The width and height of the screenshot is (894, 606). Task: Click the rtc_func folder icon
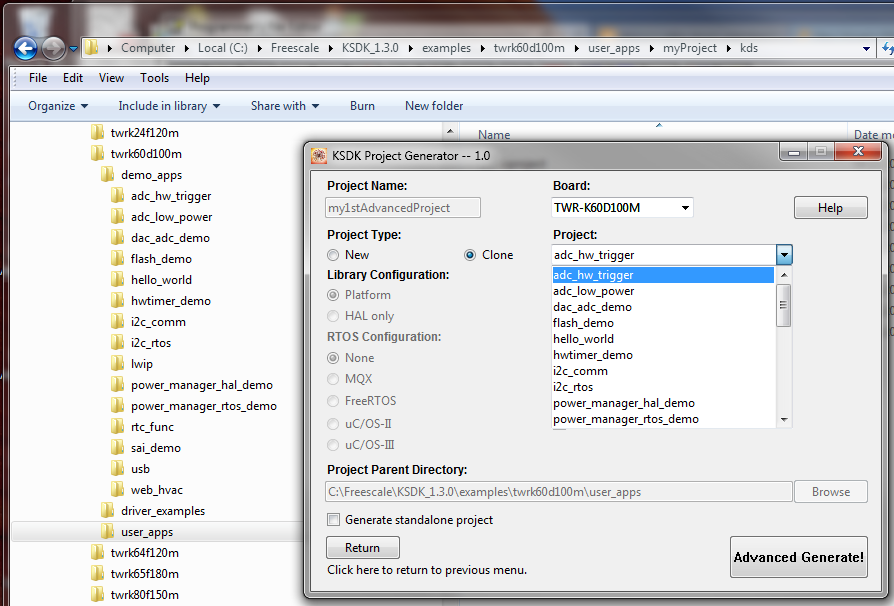click(117, 426)
